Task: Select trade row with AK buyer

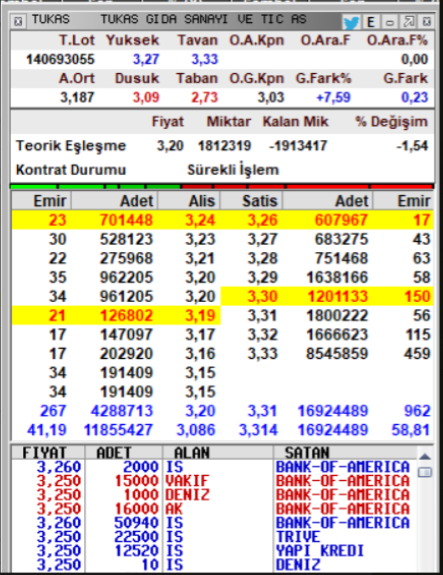Action: (x=214, y=509)
